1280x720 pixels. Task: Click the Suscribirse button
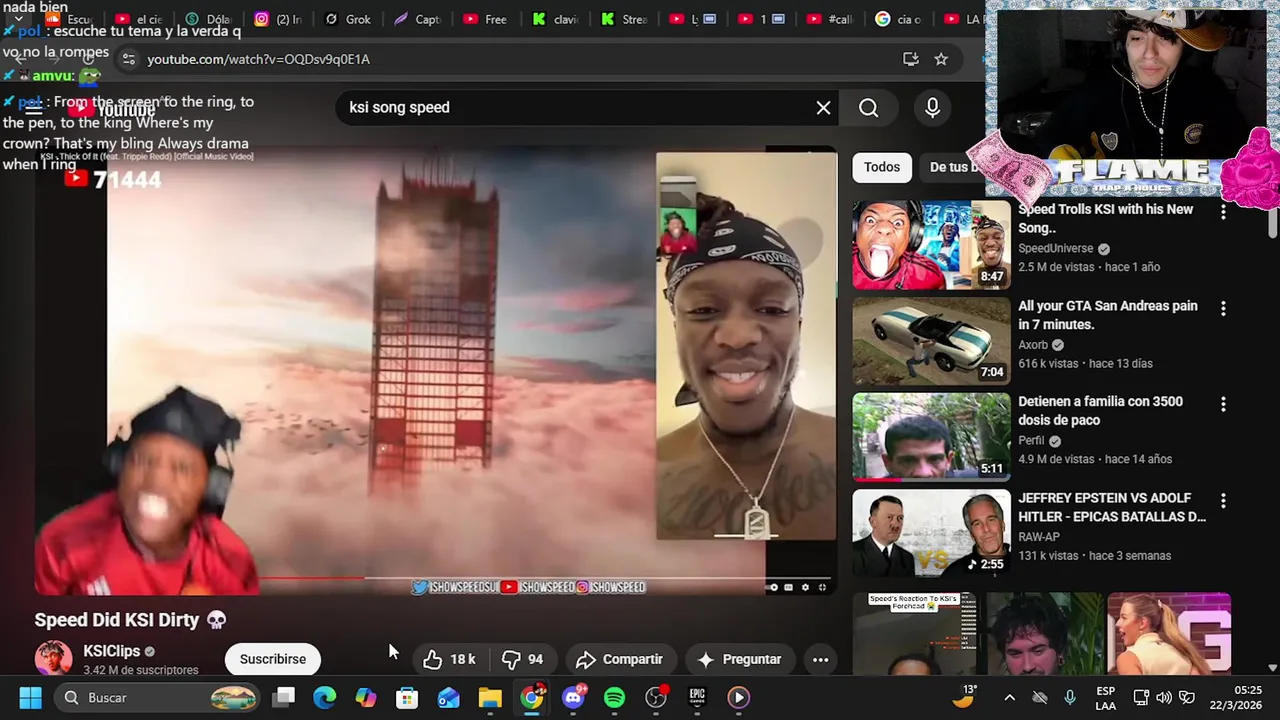click(272, 659)
